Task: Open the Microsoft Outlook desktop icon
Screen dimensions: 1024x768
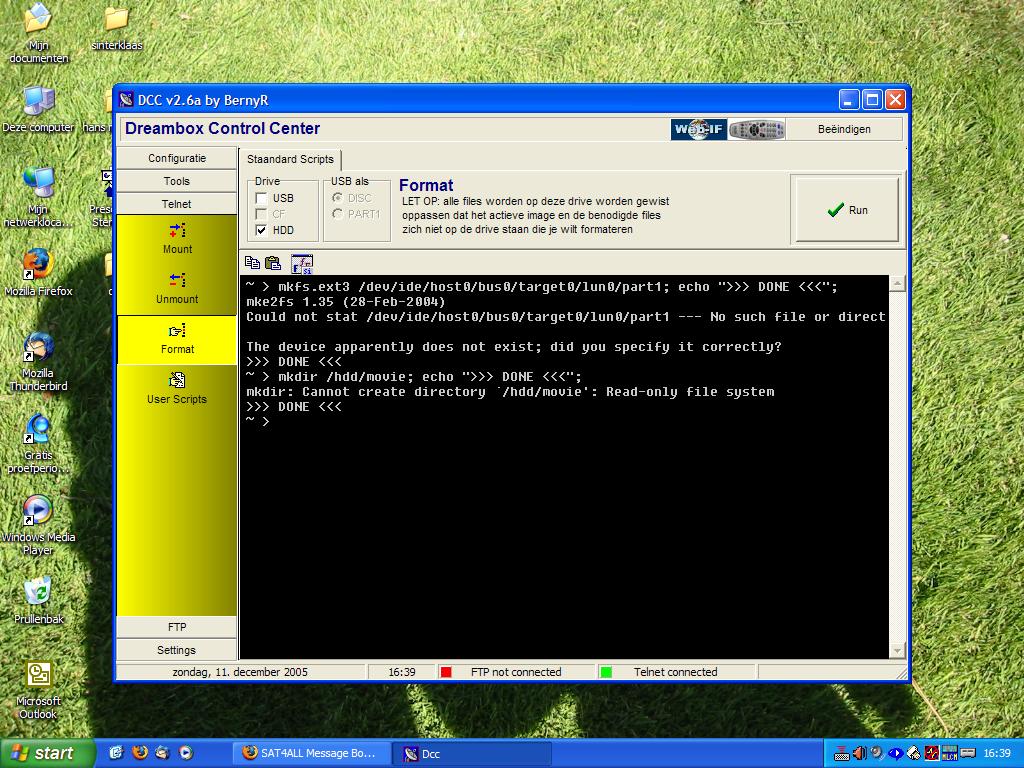Action: point(38,690)
